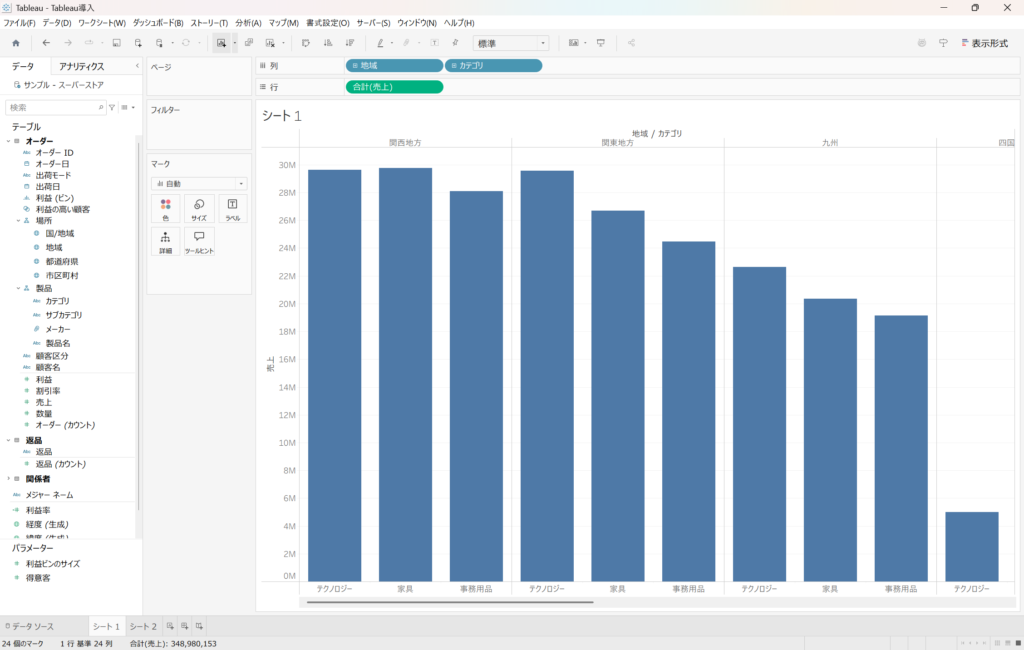
Task: Click the 表示形式 (Show Me) button
Action: click(x=984, y=43)
